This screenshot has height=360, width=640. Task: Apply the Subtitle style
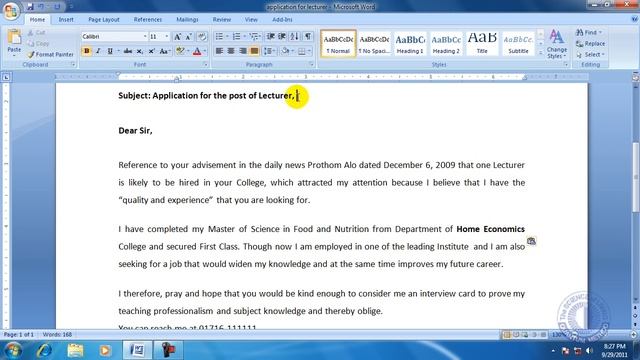pos(518,43)
